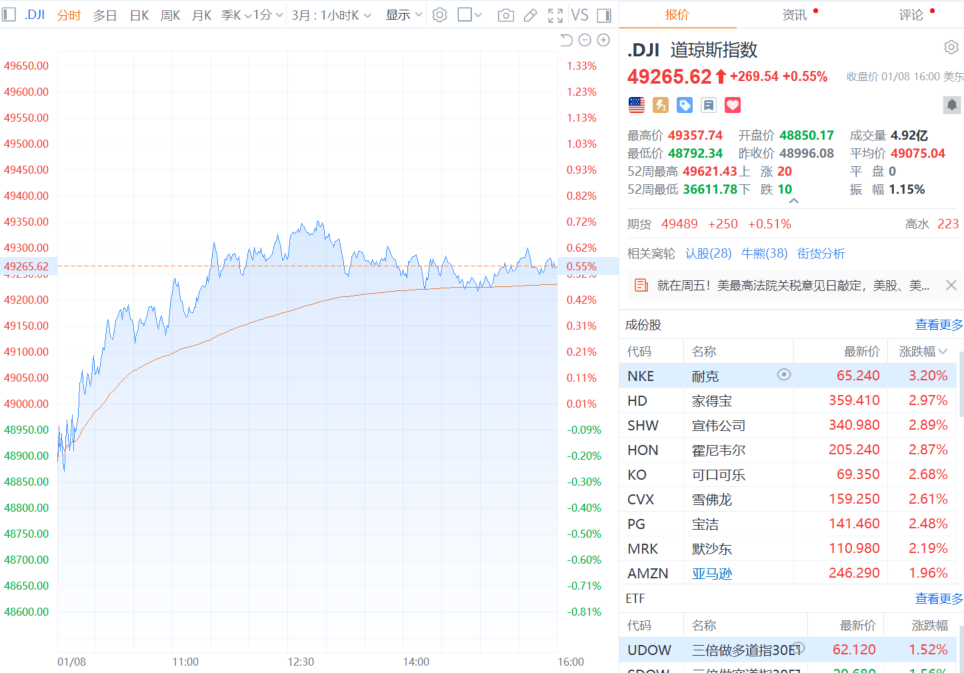
Task: Click the undo reset arrow above chart
Action: click(x=566, y=40)
